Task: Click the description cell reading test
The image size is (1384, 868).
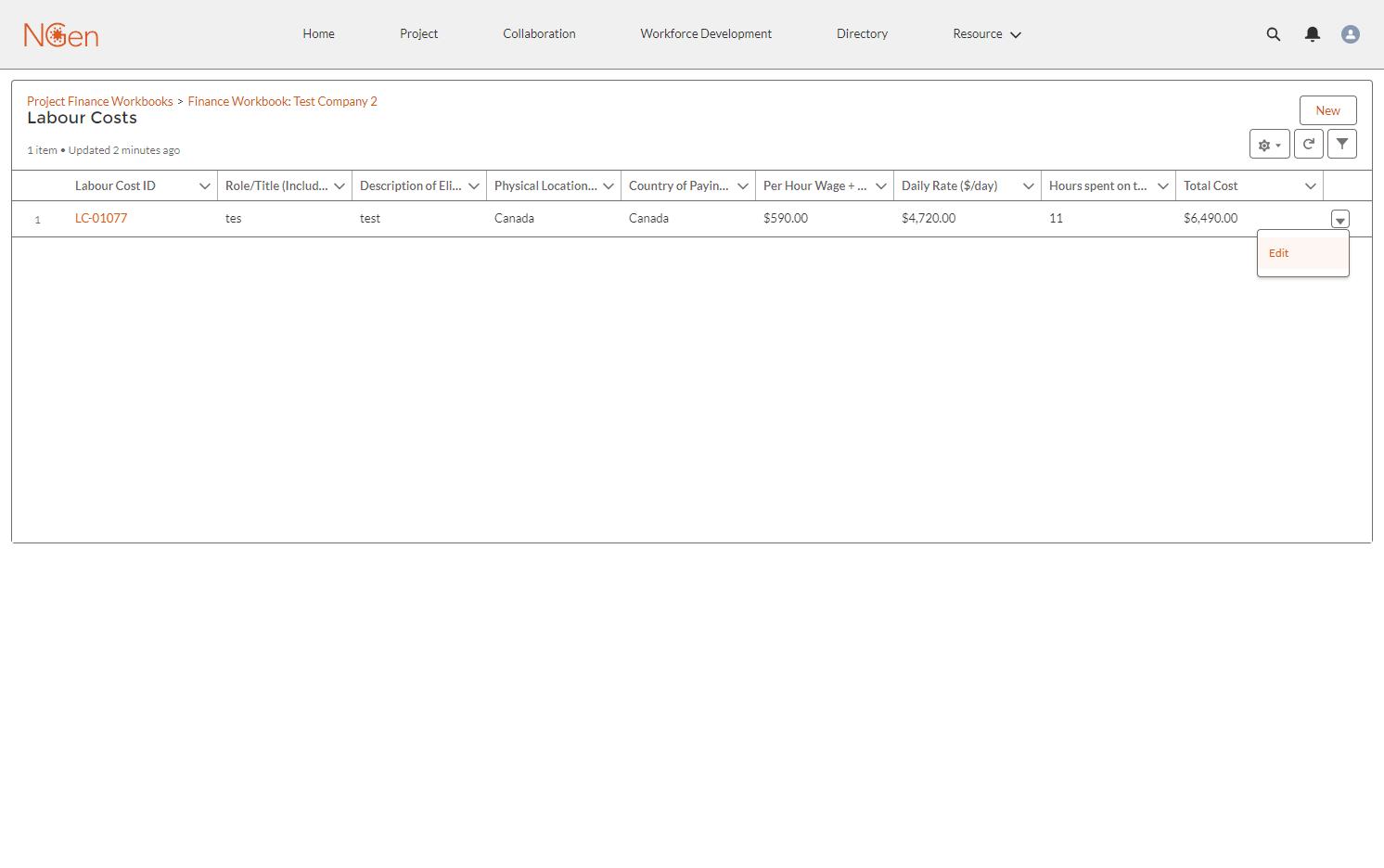Action: [x=370, y=219]
